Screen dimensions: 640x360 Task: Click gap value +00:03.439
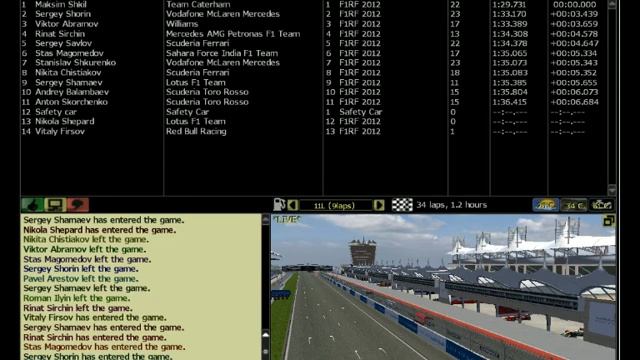click(574, 14)
